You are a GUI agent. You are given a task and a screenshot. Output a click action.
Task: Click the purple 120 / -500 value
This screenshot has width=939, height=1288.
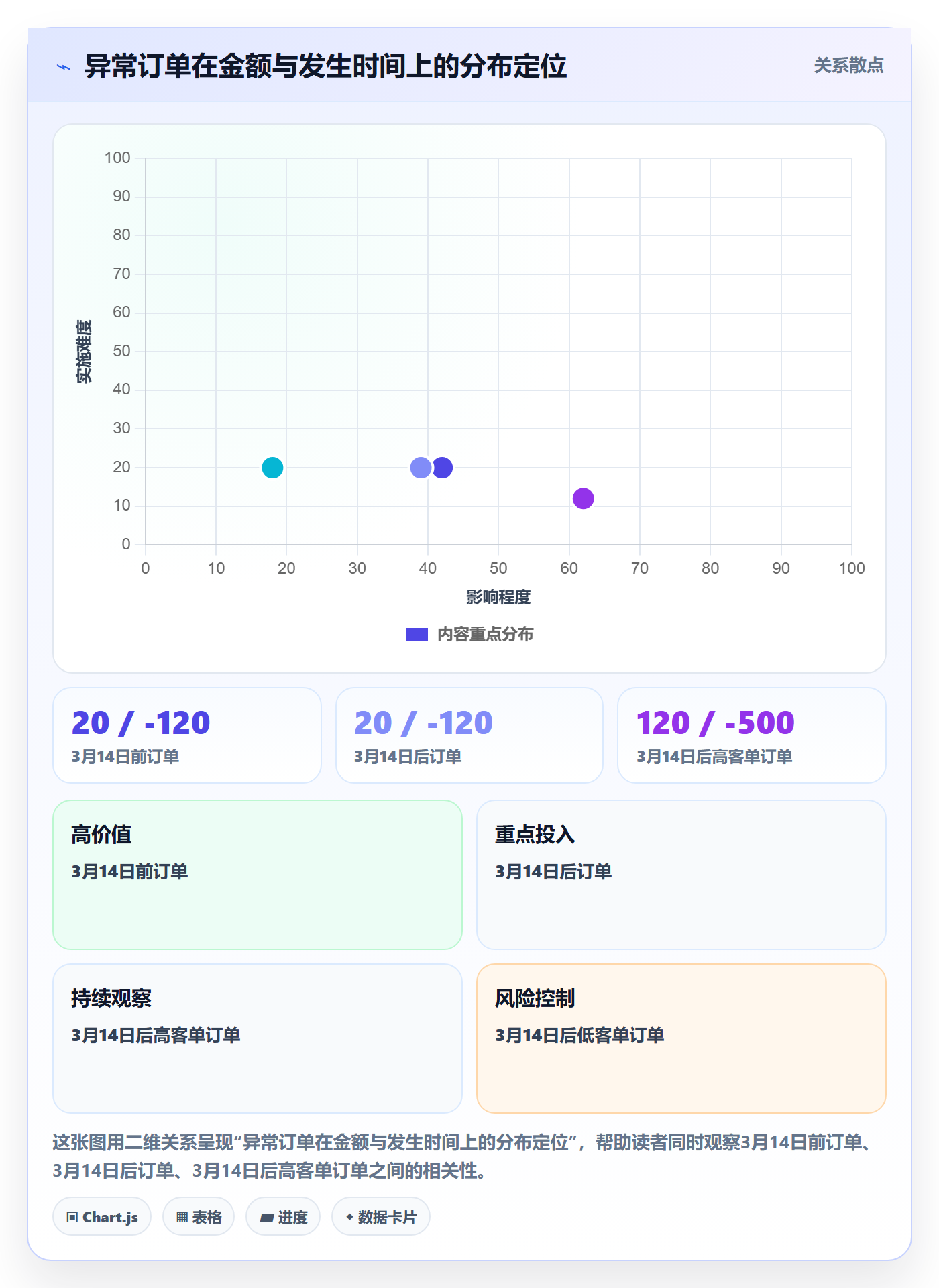(x=715, y=723)
